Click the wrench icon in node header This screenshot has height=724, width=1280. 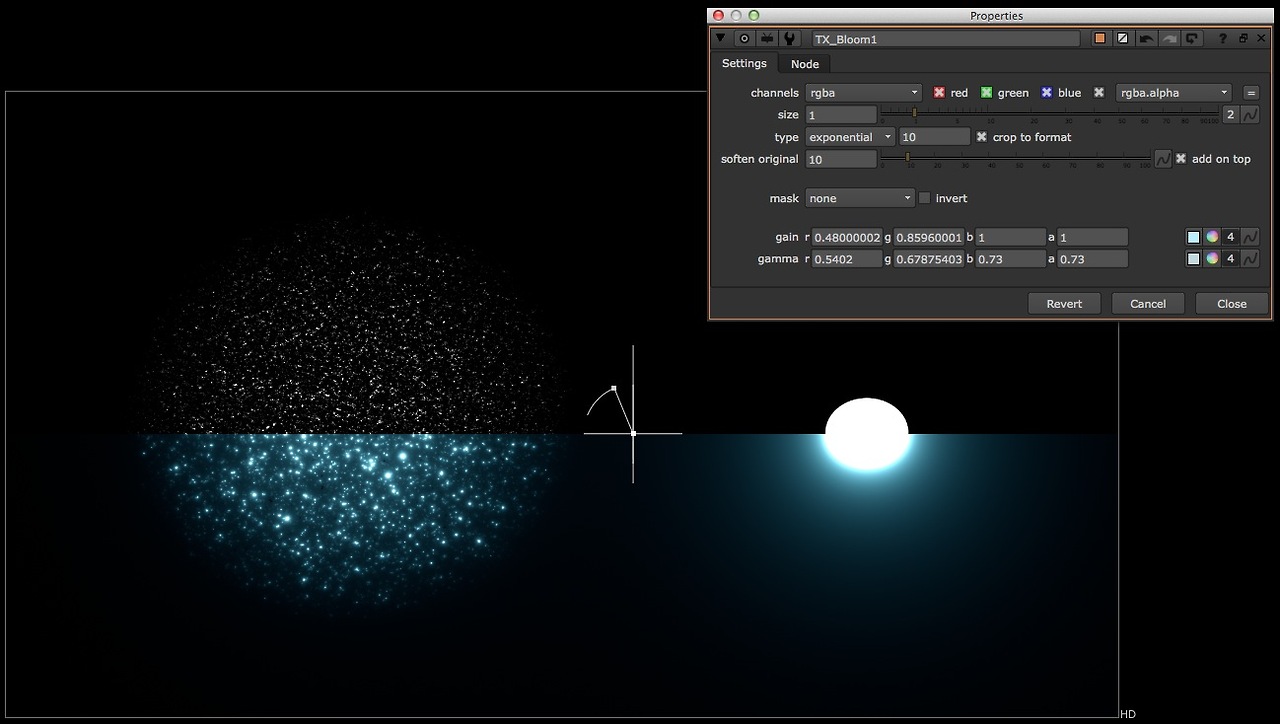pyautogui.click(x=790, y=39)
